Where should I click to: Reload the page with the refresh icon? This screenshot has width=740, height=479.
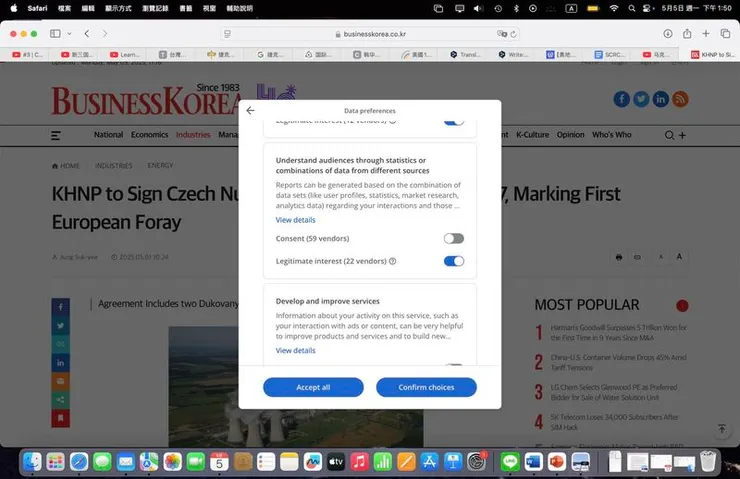(513, 34)
